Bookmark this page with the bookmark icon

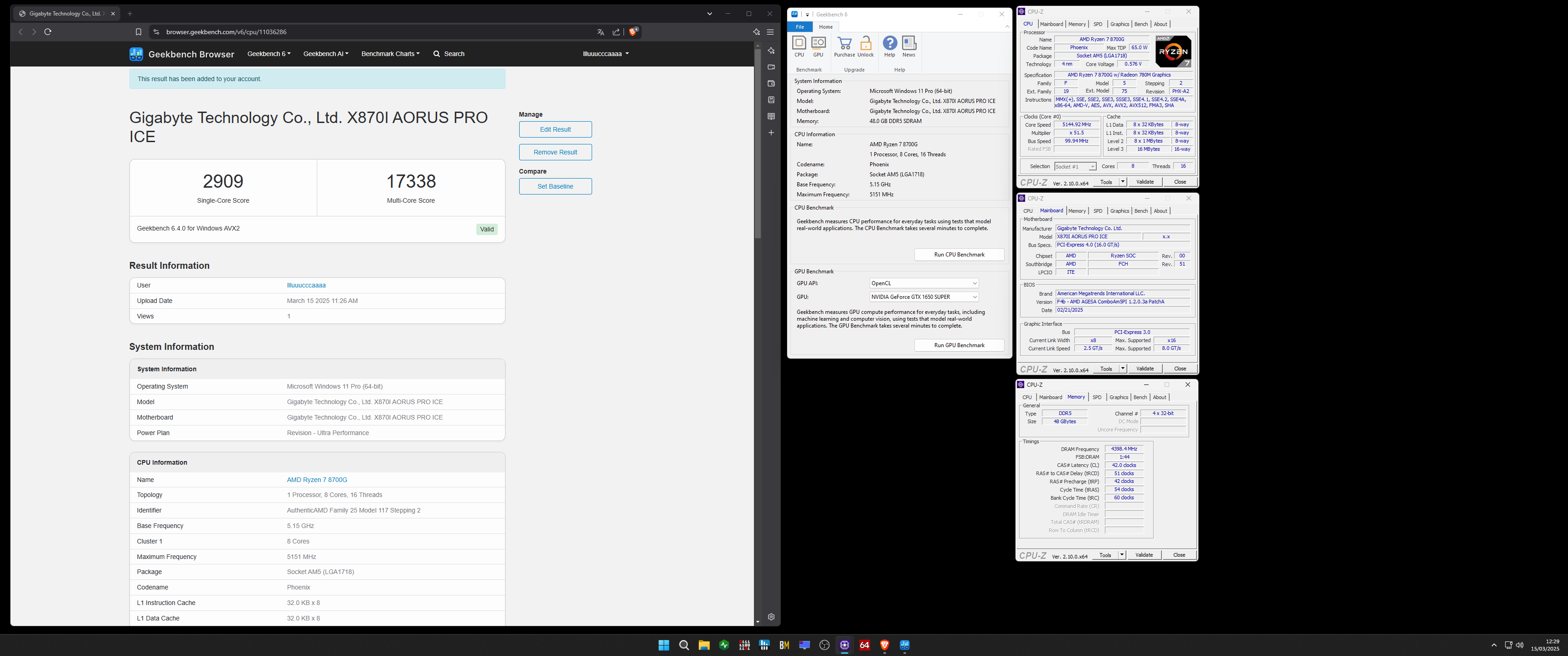[x=138, y=32]
